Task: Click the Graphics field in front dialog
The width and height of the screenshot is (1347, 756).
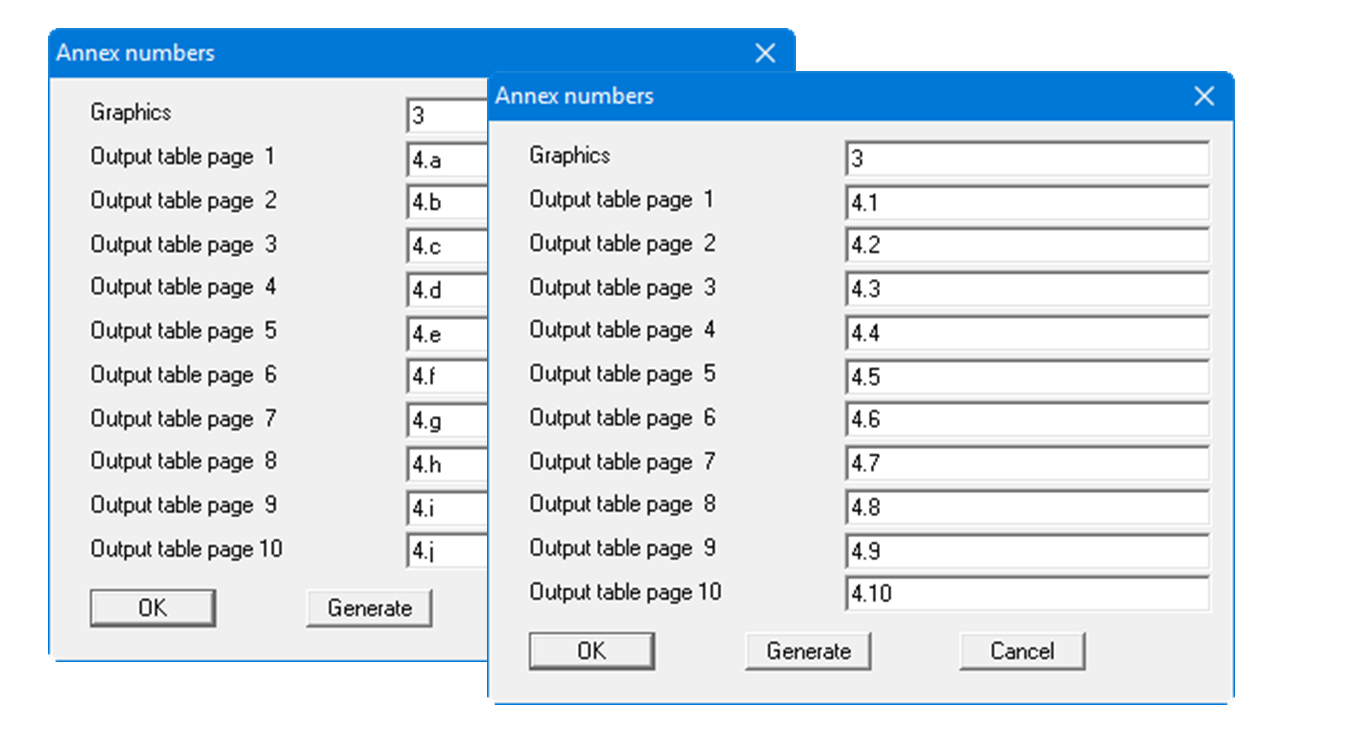Action: point(1026,159)
